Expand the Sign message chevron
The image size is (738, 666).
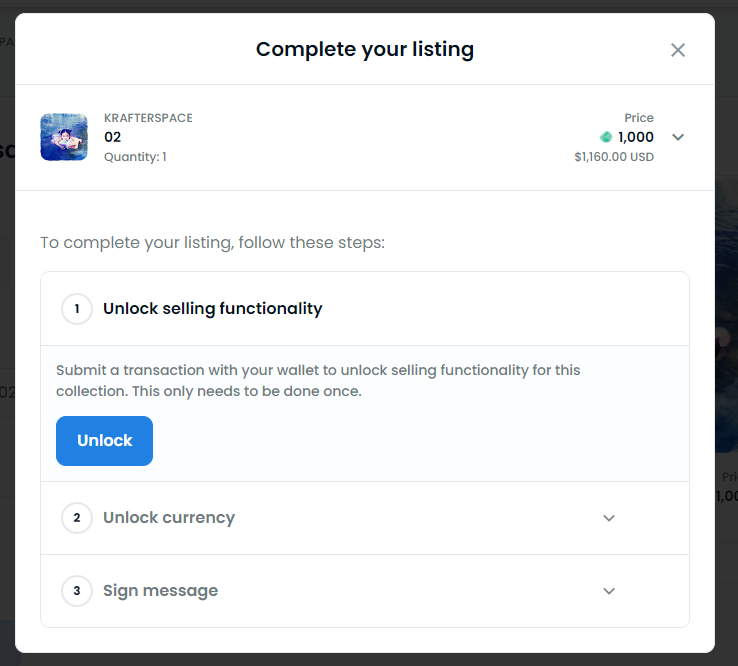point(609,591)
